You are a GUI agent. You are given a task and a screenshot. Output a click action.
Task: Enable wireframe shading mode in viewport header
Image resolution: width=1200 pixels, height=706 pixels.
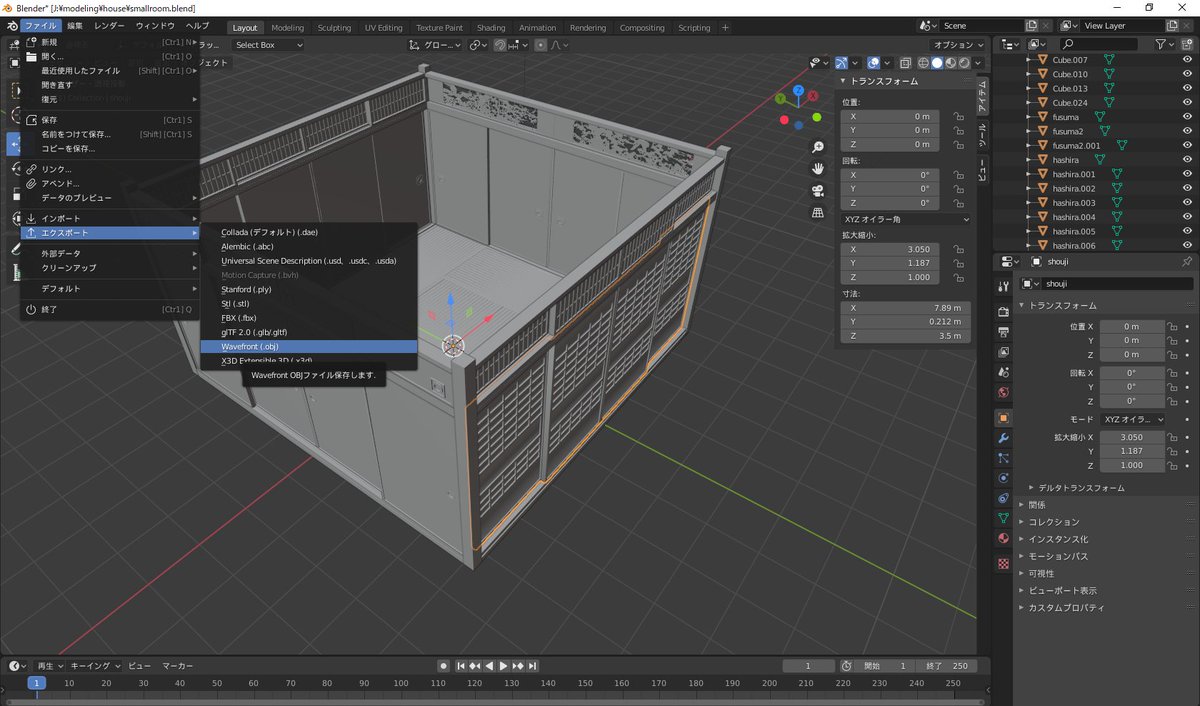click(923, 62)
